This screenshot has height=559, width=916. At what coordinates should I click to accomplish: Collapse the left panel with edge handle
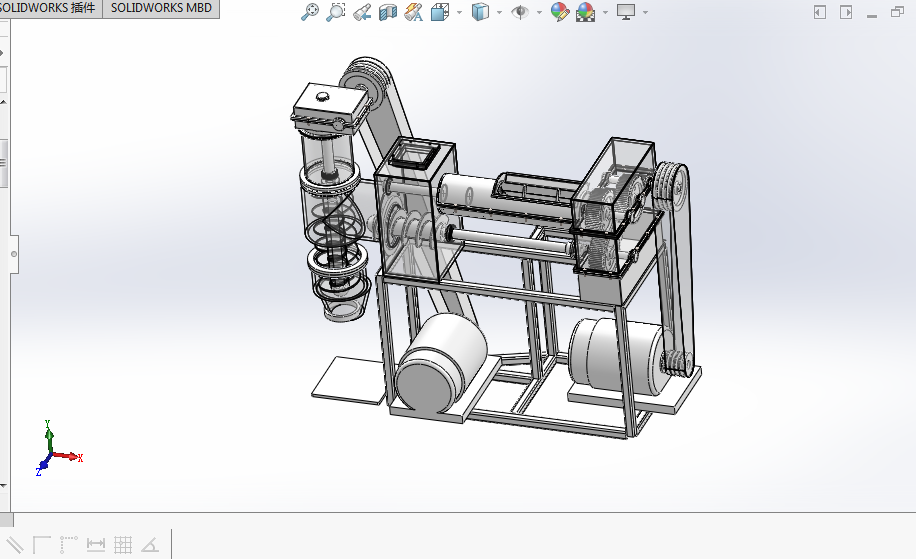pos(13,254)
